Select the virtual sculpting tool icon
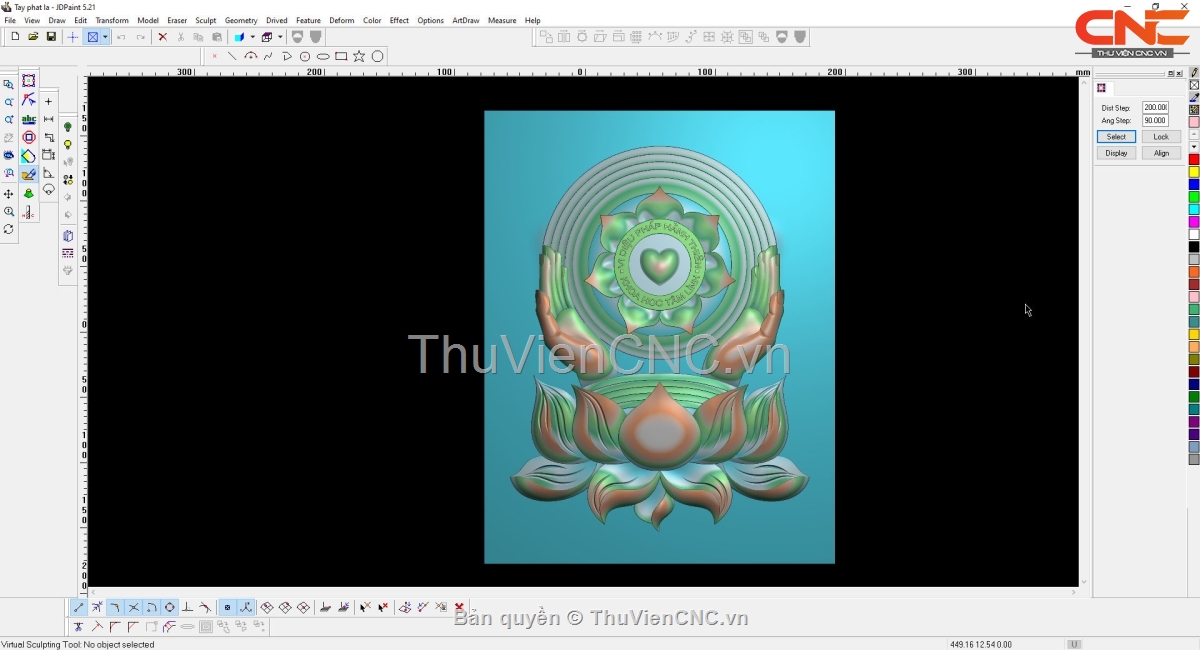Image resolution: width=1200 pixels, height=650 pixels. tap(29, 174)
